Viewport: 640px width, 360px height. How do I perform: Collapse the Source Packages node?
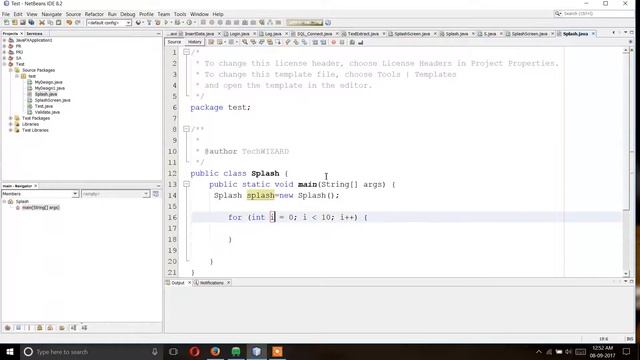(11, 70)
